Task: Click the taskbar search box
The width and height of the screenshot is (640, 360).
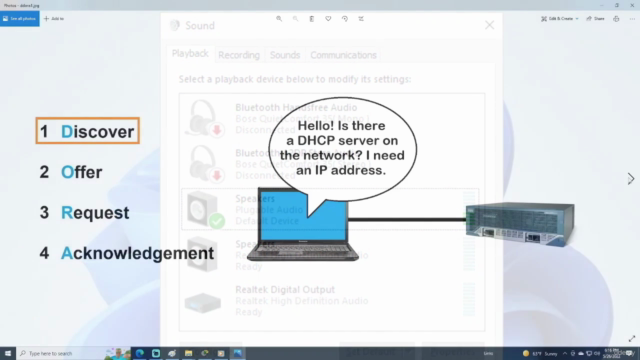Action: pos(61,353)
